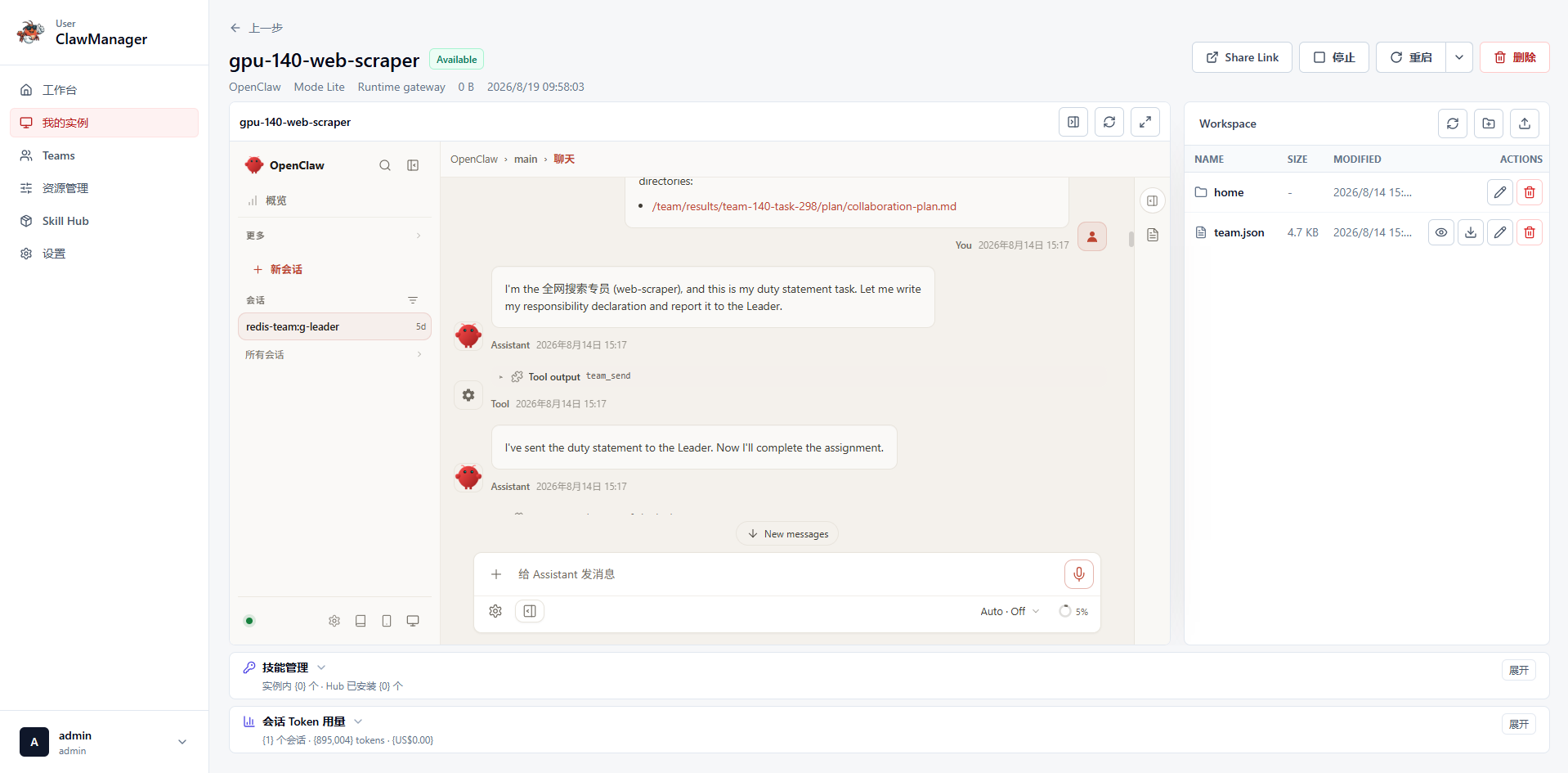Image resolution: width=1568 pixels, height=773 pixels.
Task: Select 我的实例 in the sidebar
Action: pos(104,123)
